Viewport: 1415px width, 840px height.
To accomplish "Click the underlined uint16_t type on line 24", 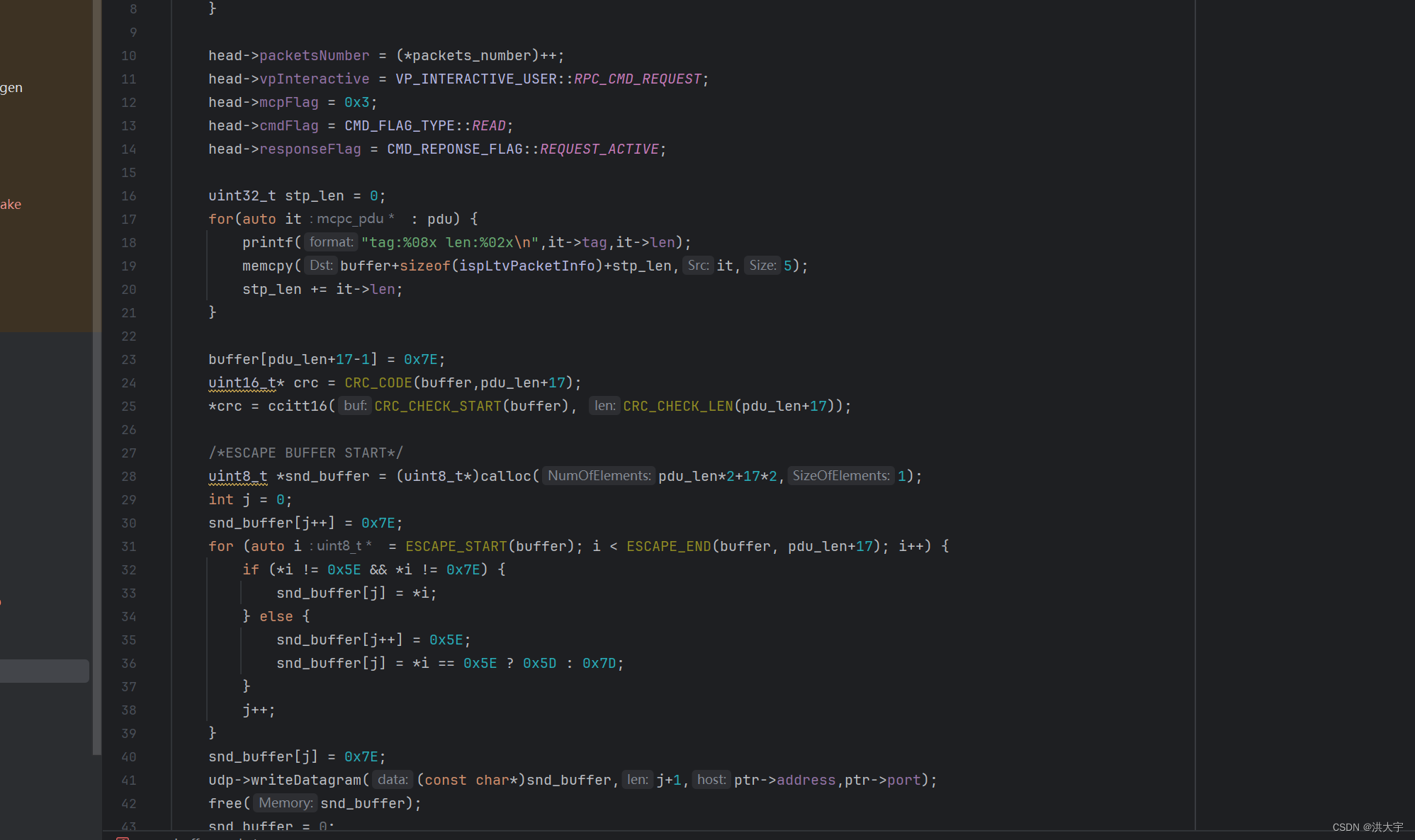I will click(242, 383).
